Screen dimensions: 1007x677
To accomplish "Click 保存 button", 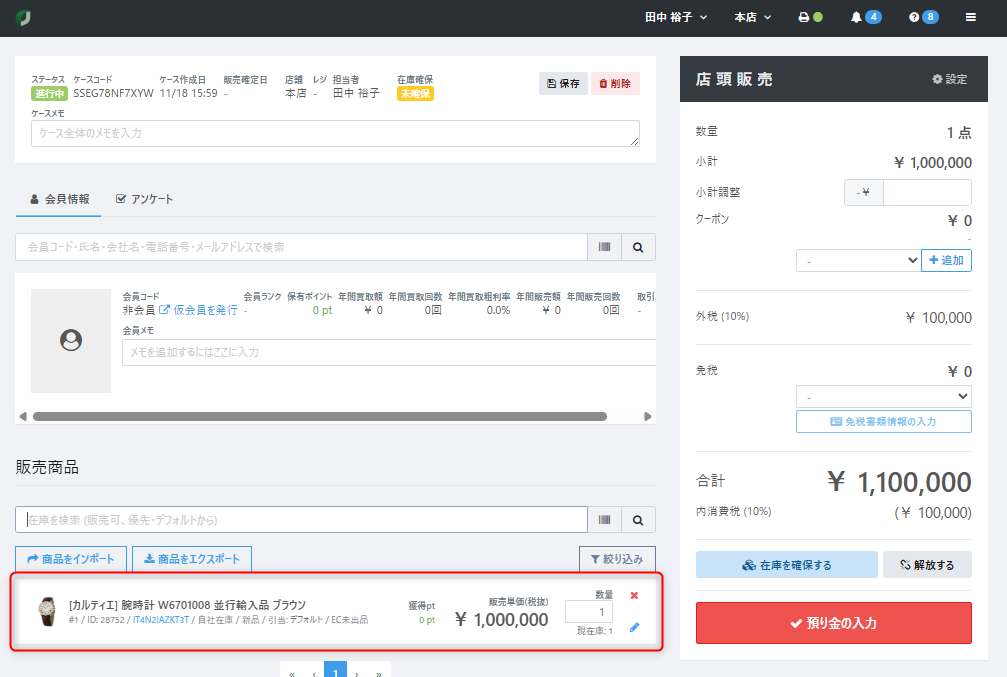I will (563, 84).
